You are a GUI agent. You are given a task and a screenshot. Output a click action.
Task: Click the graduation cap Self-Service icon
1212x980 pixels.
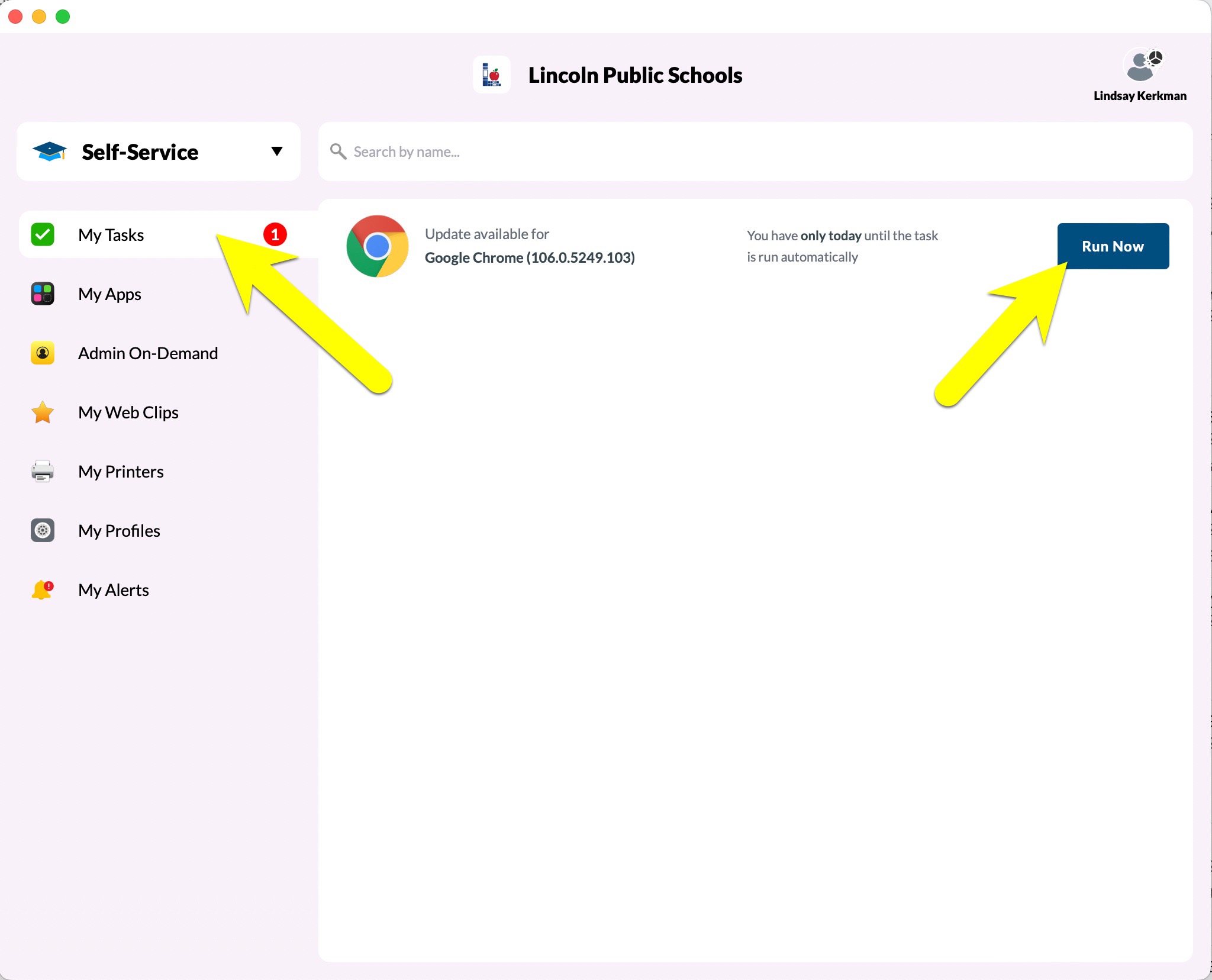(49, 151)
